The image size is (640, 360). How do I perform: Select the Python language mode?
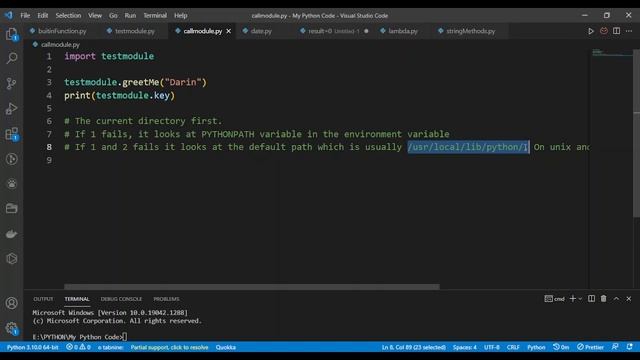(x=536, y=347)
